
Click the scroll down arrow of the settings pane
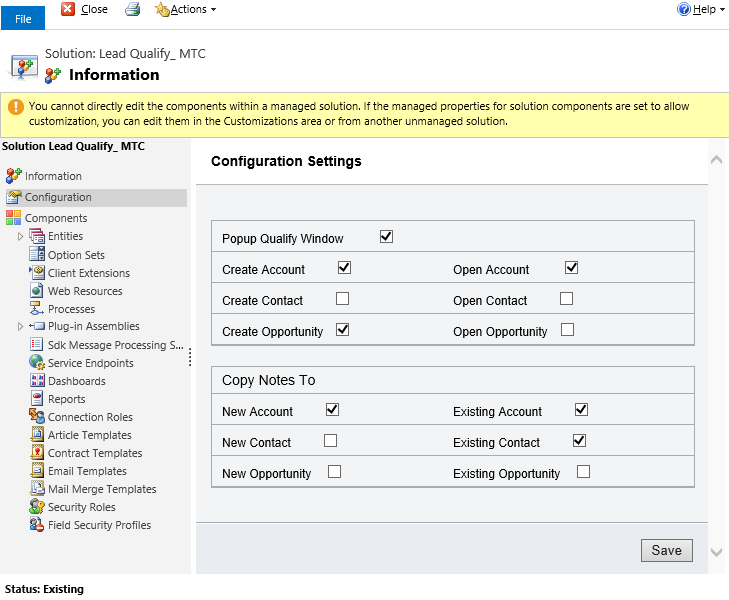(x=716, y=552)
